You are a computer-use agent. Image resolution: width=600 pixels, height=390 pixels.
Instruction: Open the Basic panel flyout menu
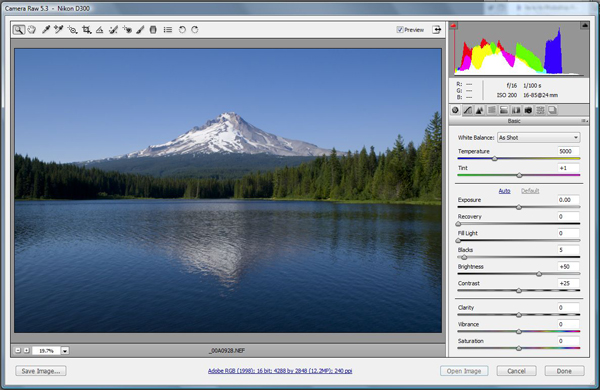[585, 121]
